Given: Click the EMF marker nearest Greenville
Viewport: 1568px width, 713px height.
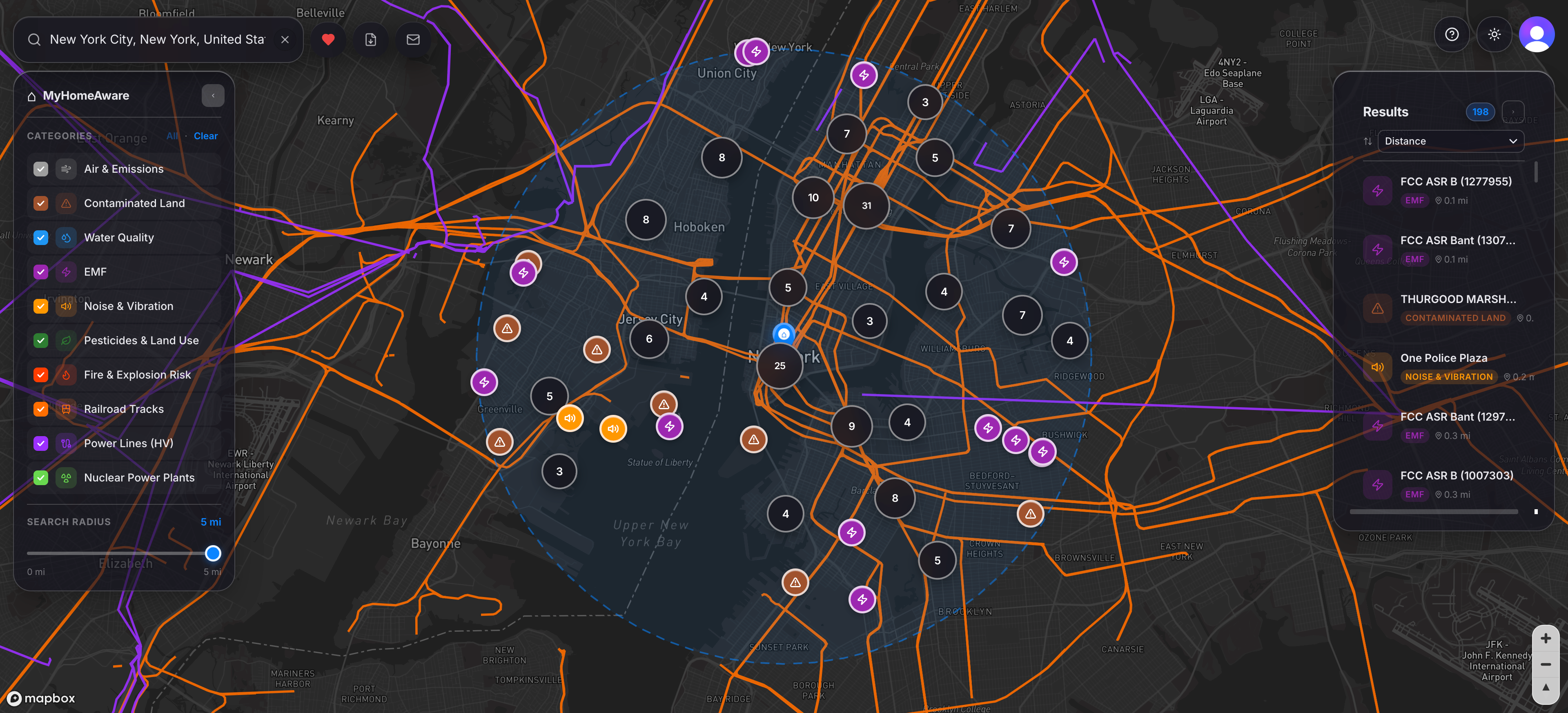Looking at the screenshot, I should (484, 382).
